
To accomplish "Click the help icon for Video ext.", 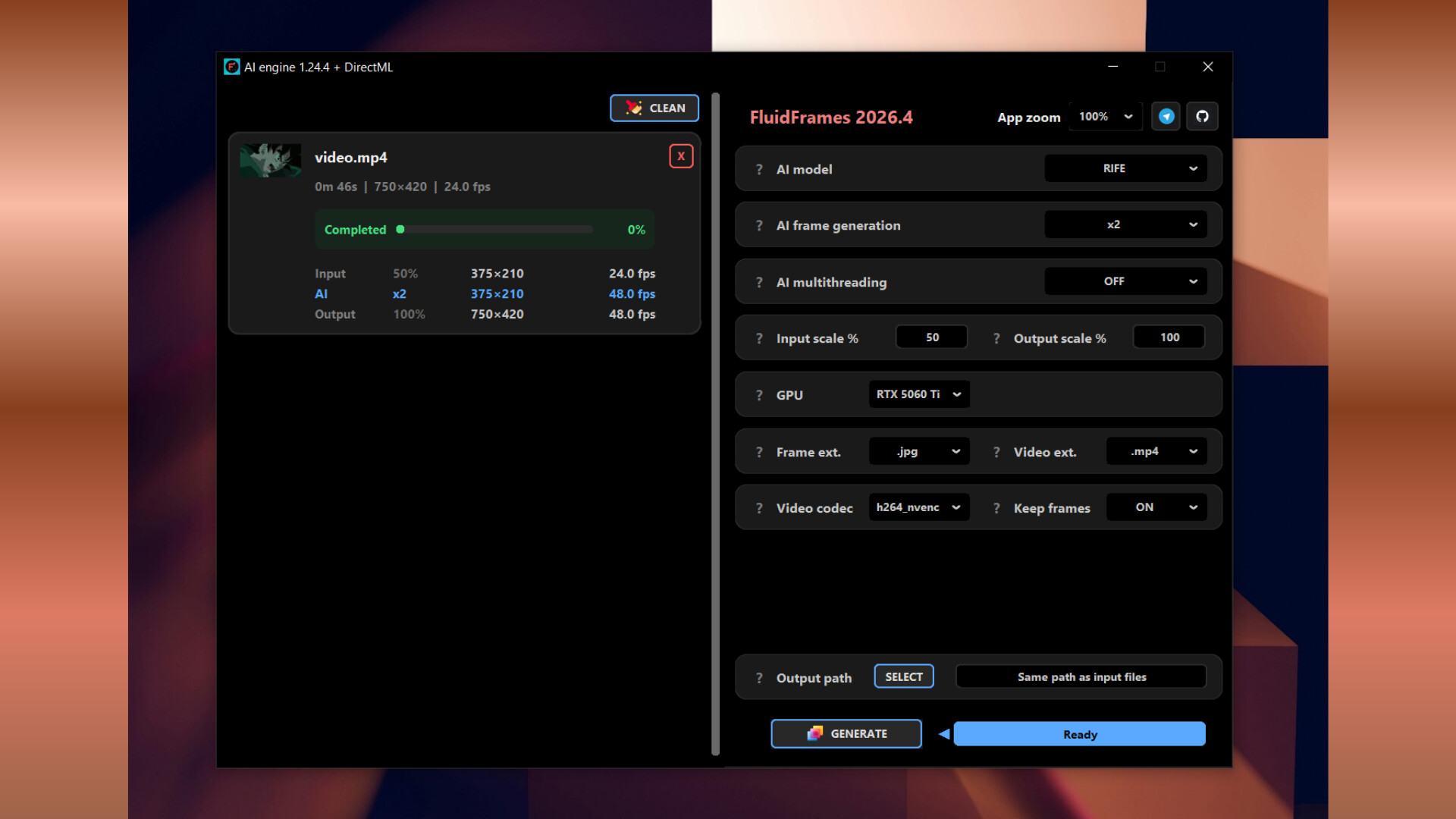I will [996, 452].
